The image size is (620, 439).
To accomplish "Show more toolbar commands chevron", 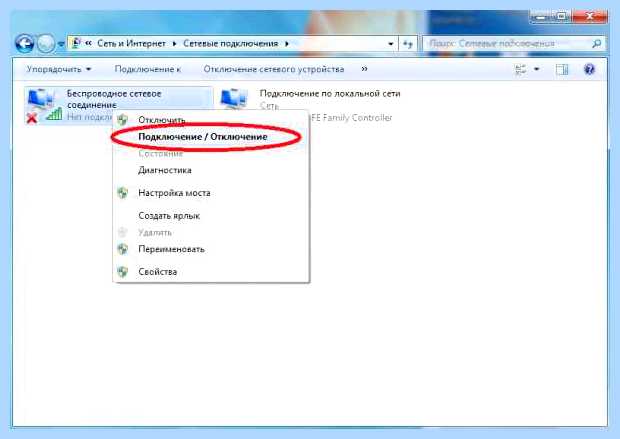I will click(364, 69).
